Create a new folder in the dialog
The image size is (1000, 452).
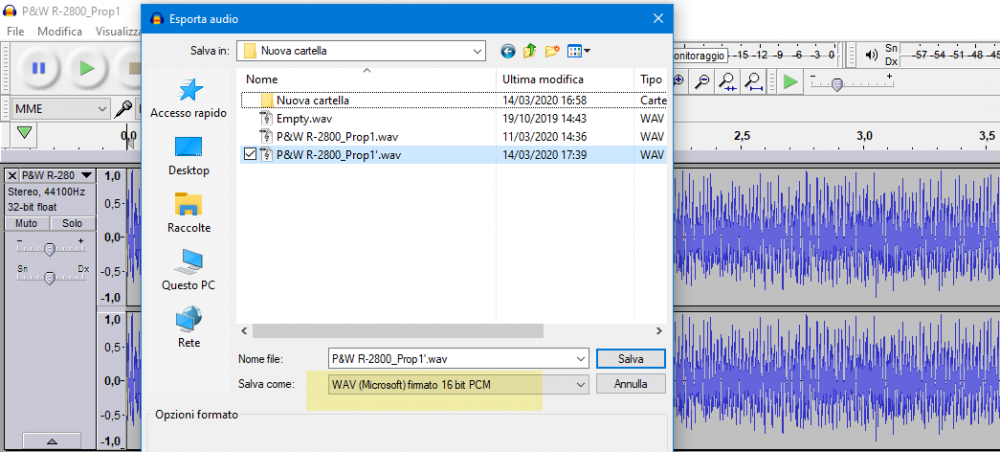point(551,50)
